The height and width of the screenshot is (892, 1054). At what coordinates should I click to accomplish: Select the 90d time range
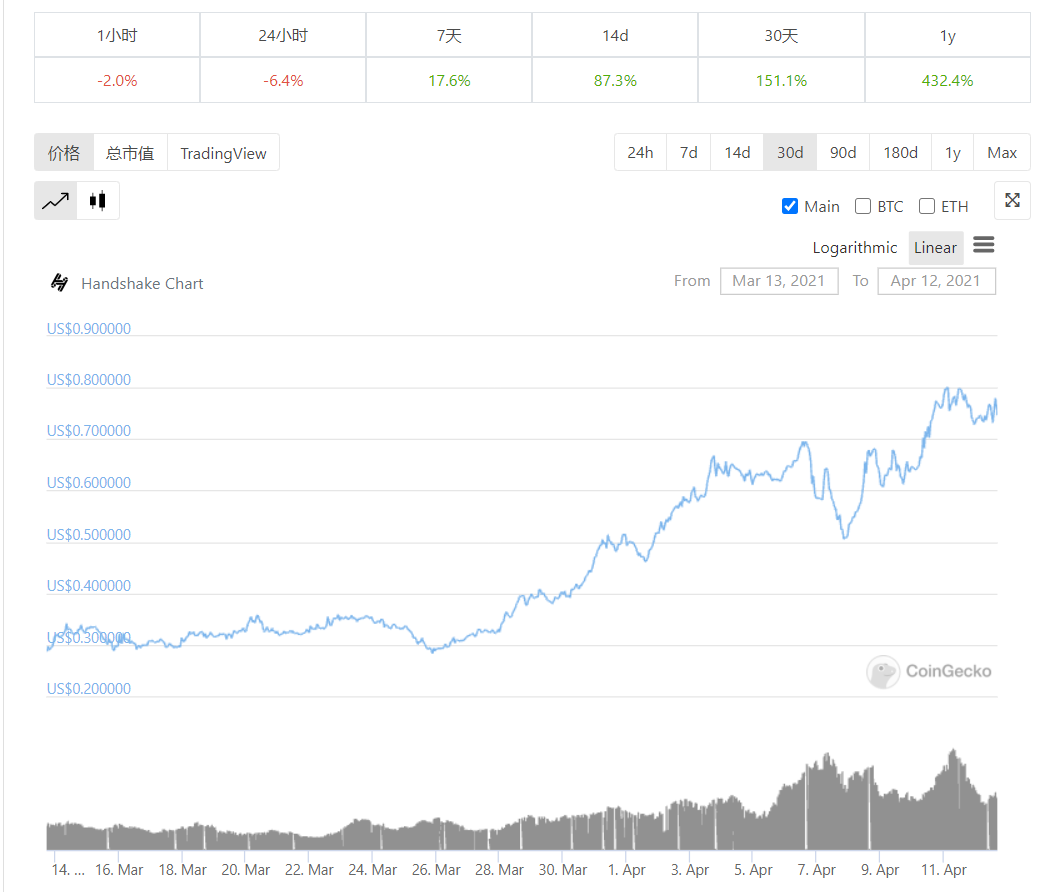tap(843, 152)
